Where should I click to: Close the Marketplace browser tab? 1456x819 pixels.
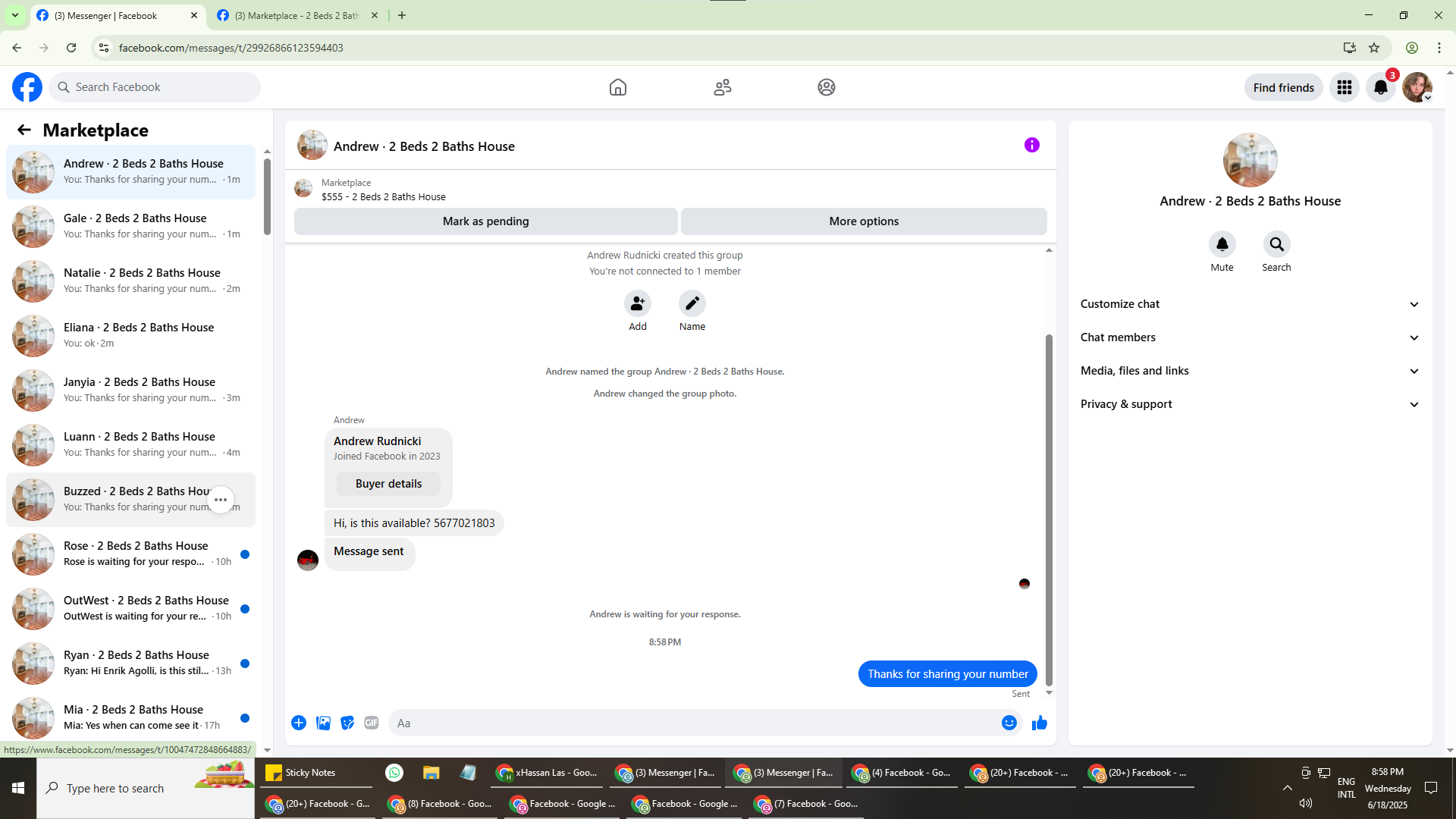click(x=375, y=15)
